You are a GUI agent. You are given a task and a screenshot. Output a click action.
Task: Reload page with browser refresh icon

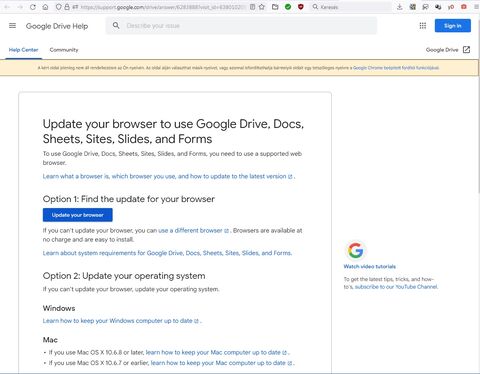pyautogui.click(x=33, y=7)
